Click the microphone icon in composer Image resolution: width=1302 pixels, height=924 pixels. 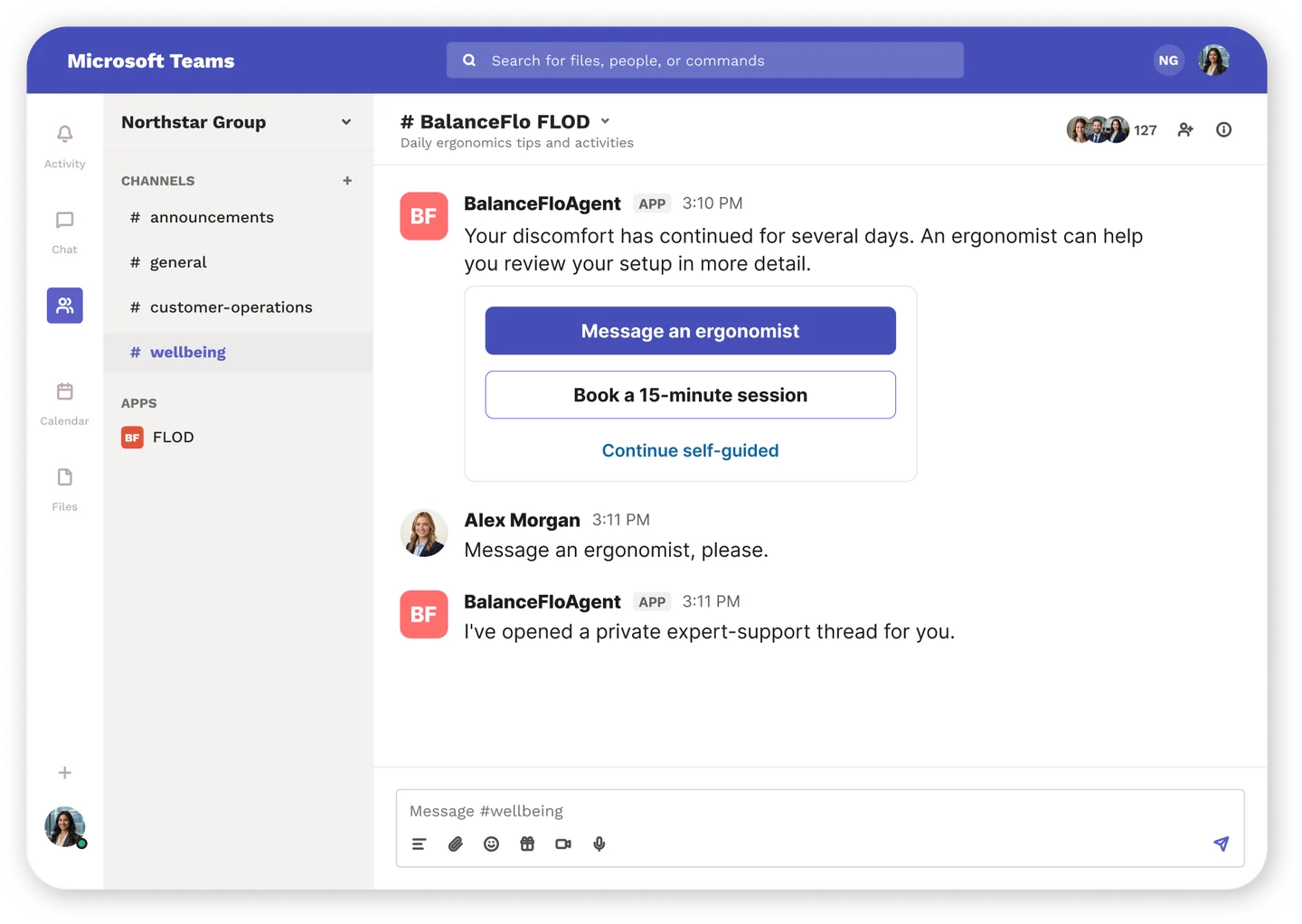[599, 844]
